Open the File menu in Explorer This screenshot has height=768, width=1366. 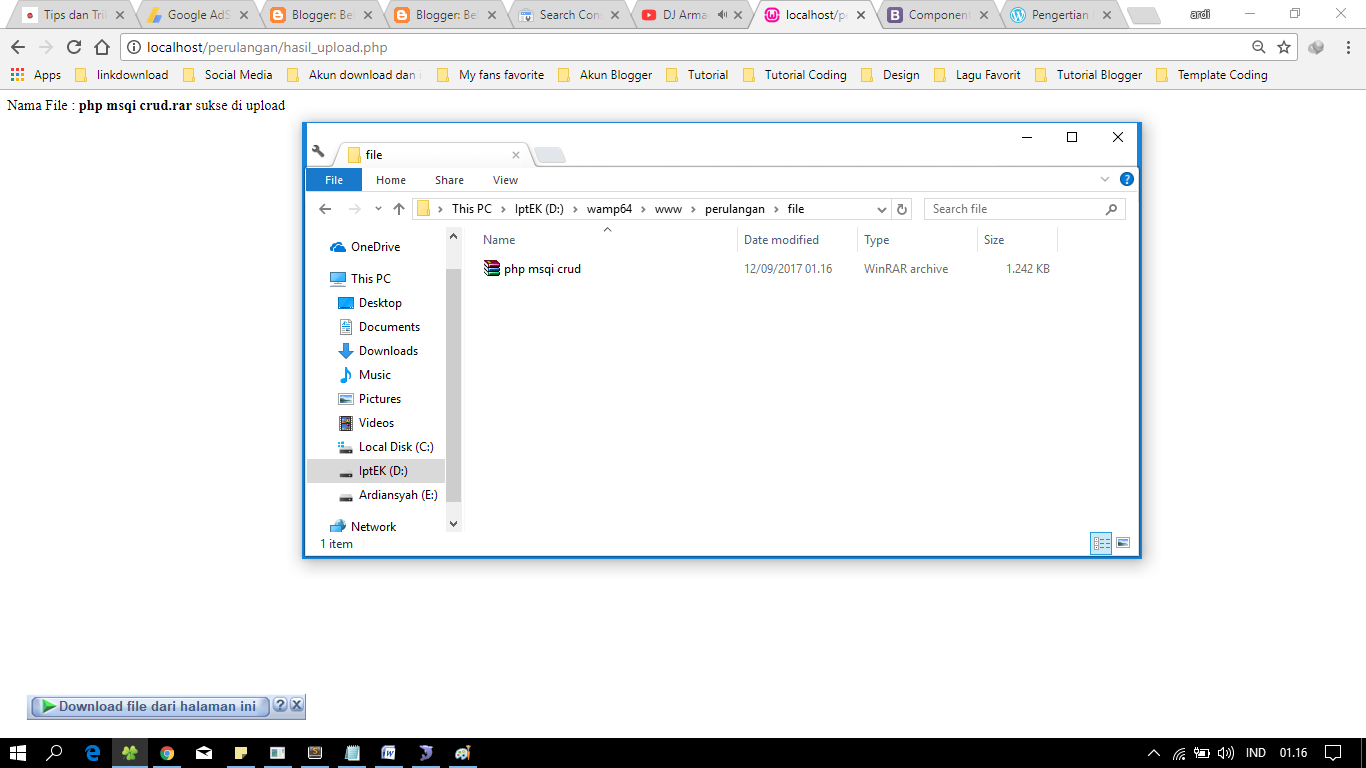click(333, 179)
